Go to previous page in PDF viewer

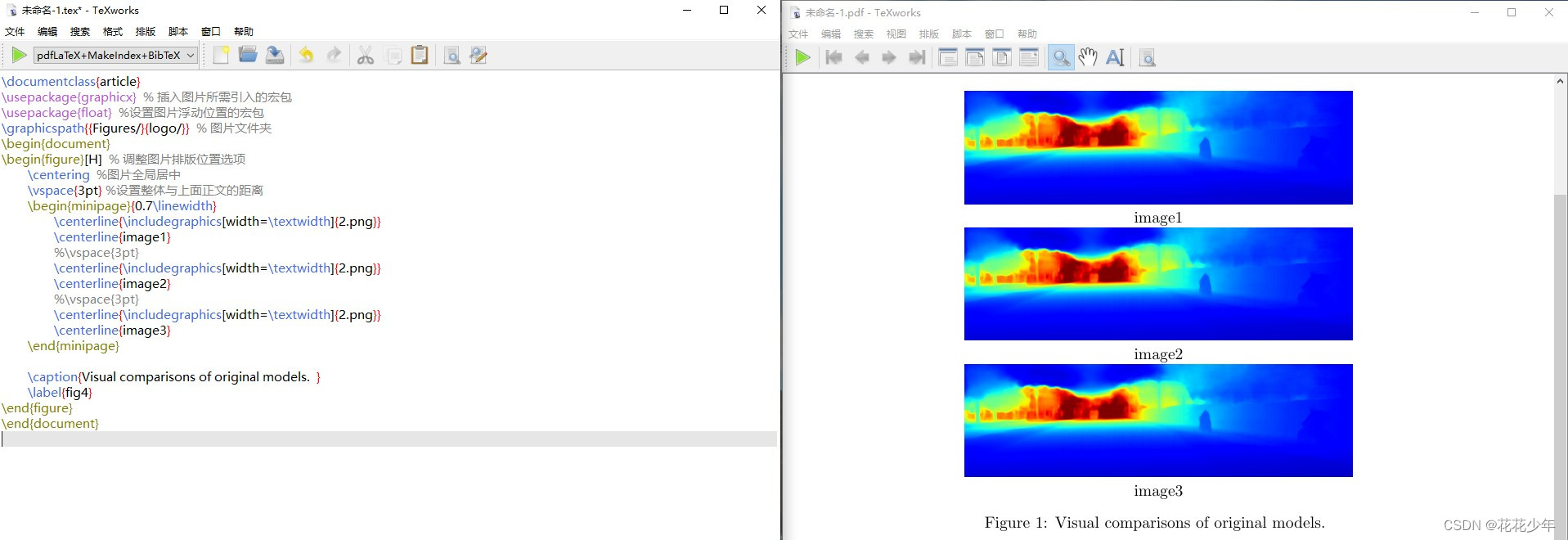tap(862, 57)
